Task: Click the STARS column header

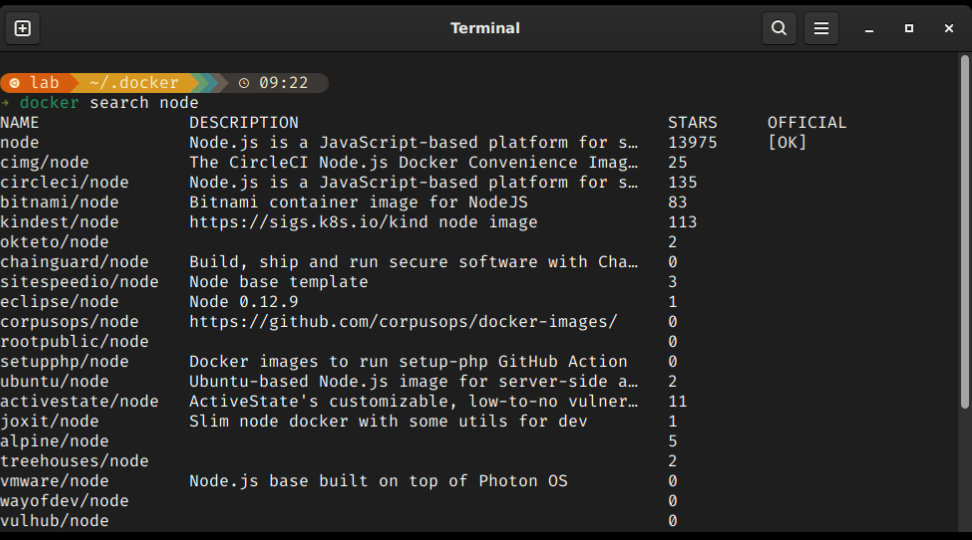Action: pyautogui.click(x=692, y=123)
